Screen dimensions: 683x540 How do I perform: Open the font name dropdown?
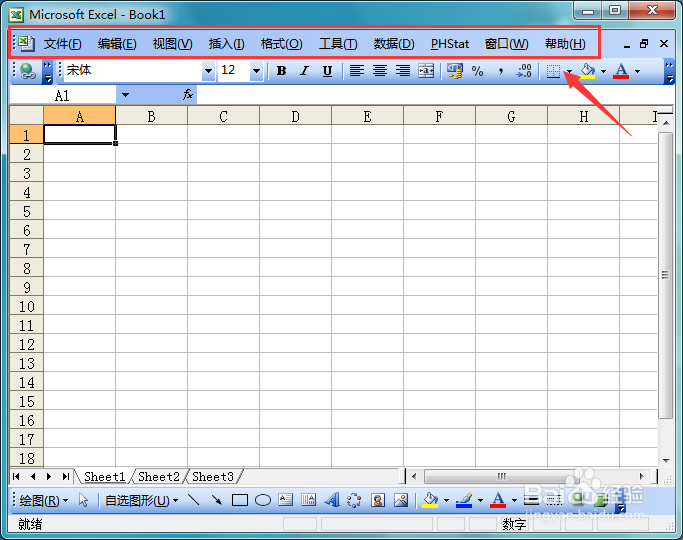tap(208, 71)
